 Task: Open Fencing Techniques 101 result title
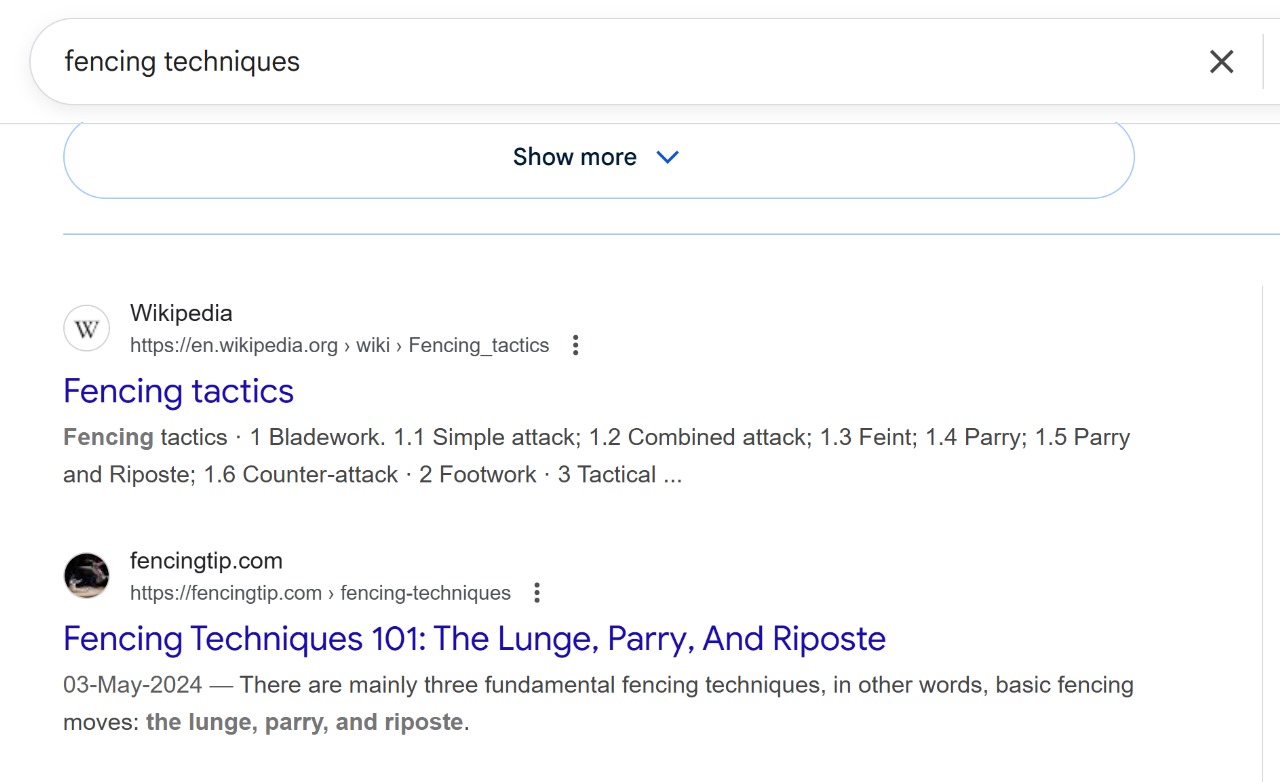[x=474, y=639]
